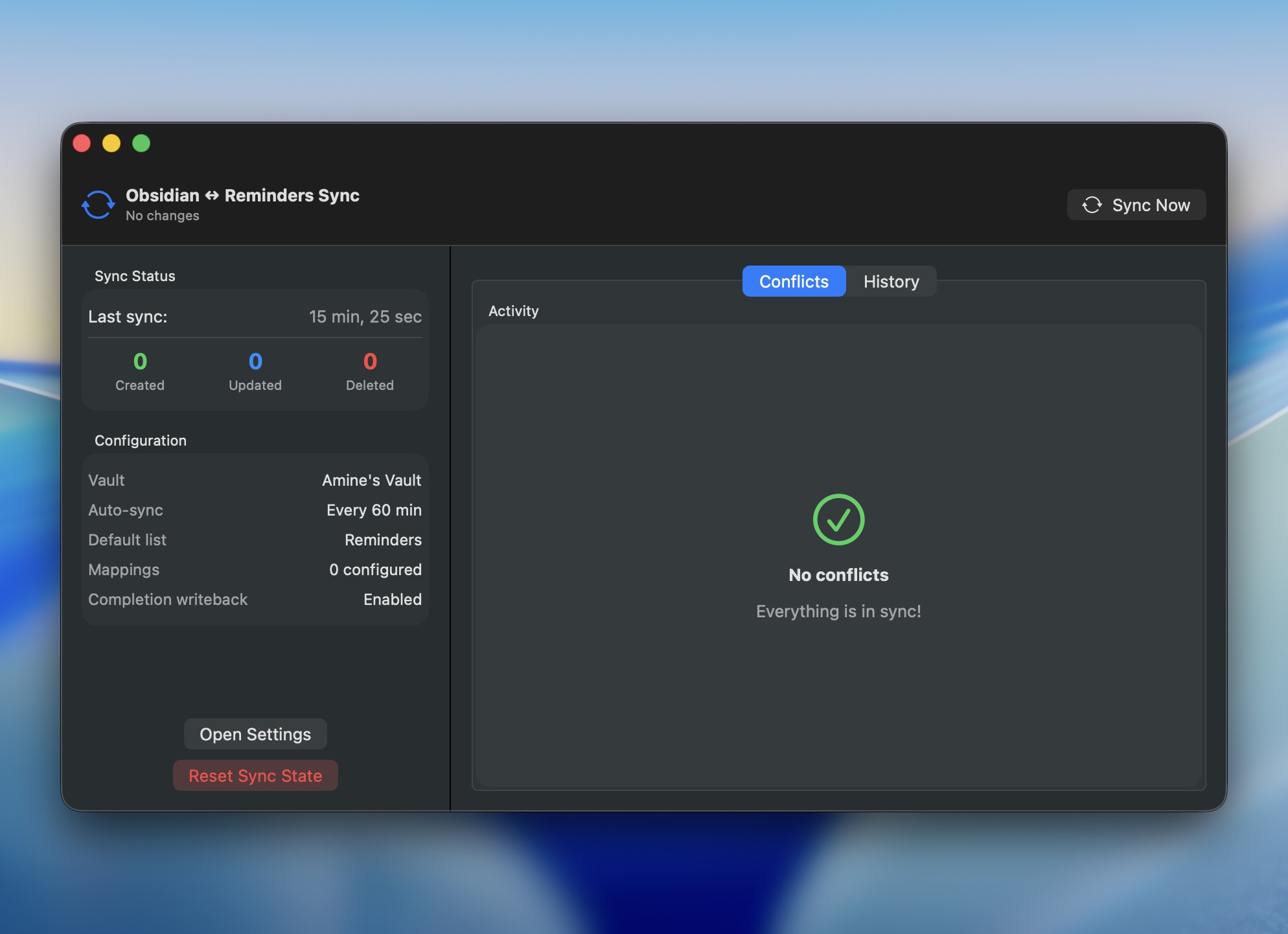Click the Vault label
1288x934 pixels.
click(x=106, y=480)
